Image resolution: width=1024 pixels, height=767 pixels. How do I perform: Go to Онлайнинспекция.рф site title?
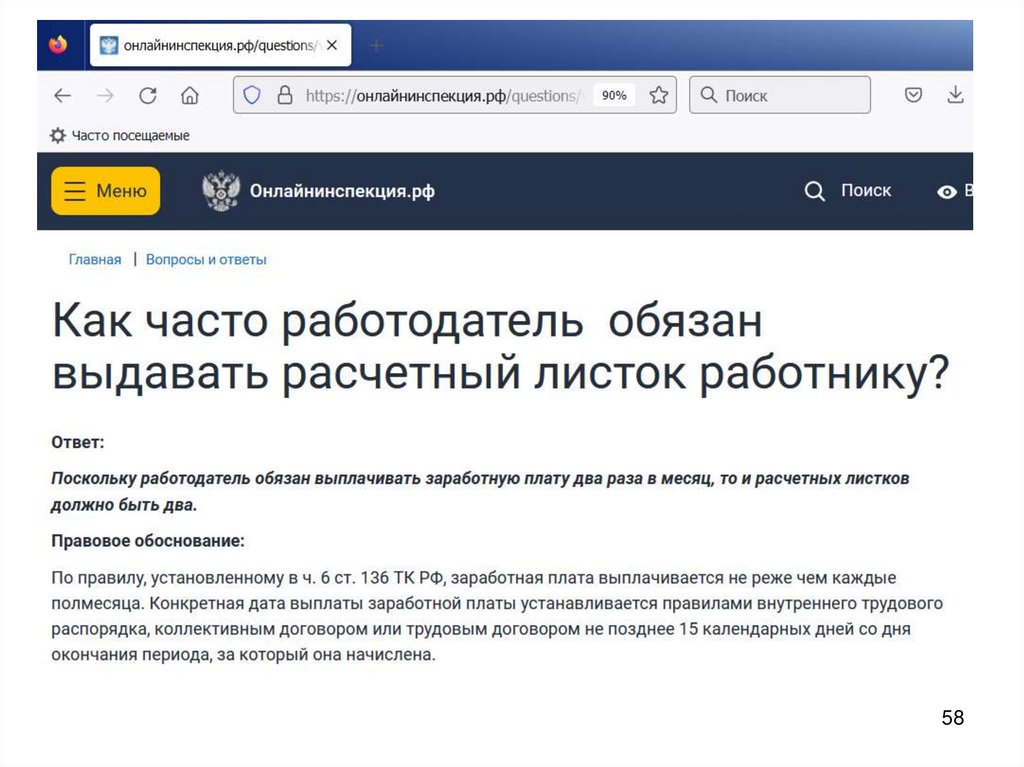click(x=342, y=191)
